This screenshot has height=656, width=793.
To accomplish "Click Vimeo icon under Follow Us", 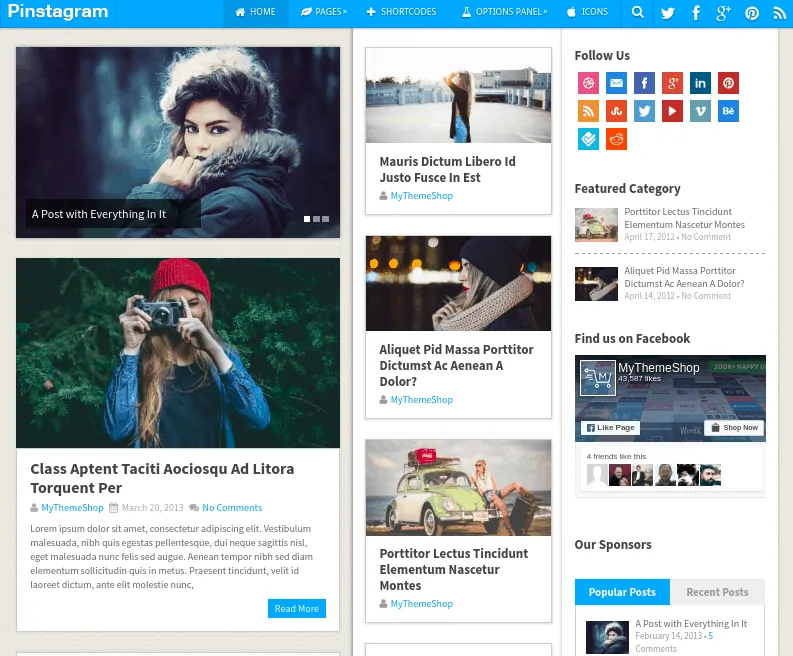I will click(700, 111).
